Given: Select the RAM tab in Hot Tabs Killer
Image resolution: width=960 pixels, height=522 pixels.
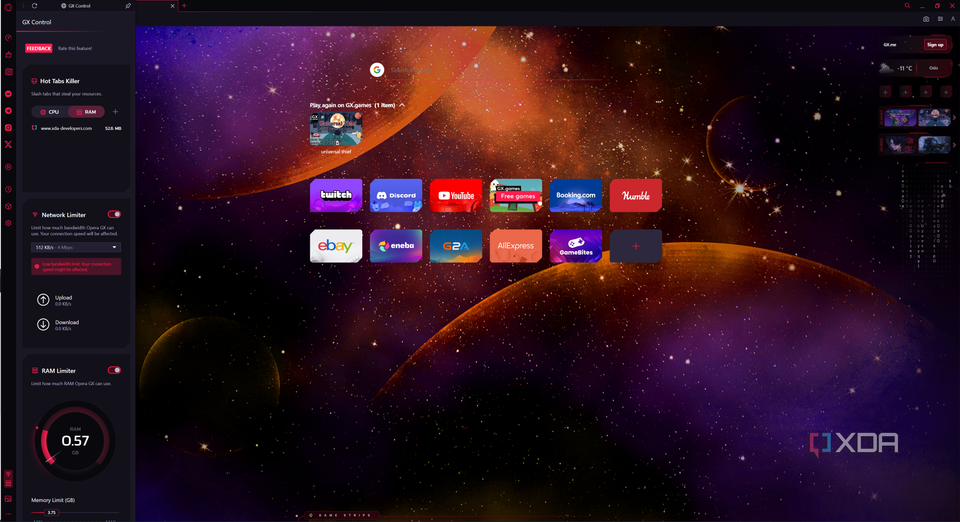Looking at the screenshot, I should (x=86, y=112).
